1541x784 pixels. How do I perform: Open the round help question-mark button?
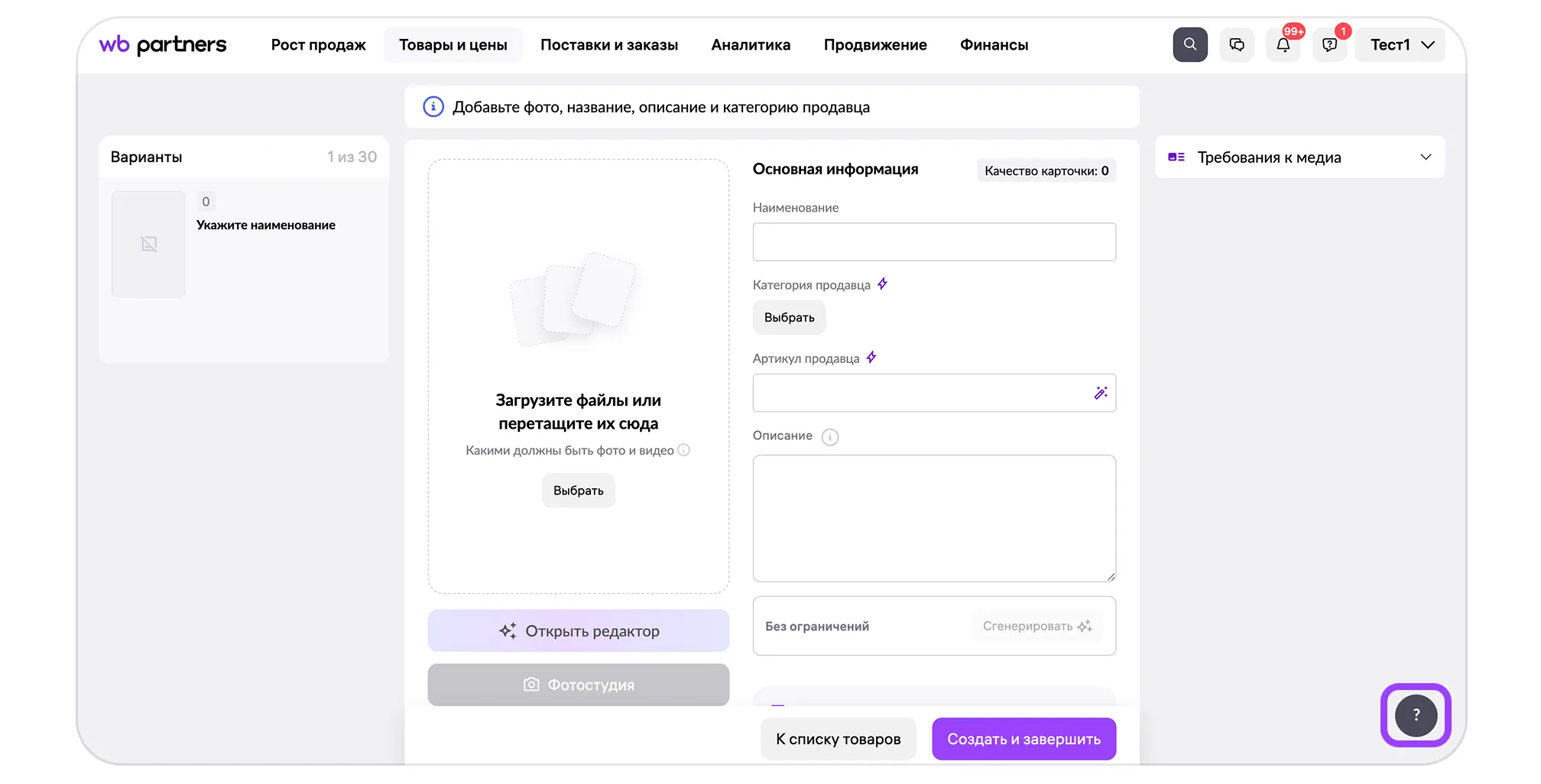[x=1416, y=715]
